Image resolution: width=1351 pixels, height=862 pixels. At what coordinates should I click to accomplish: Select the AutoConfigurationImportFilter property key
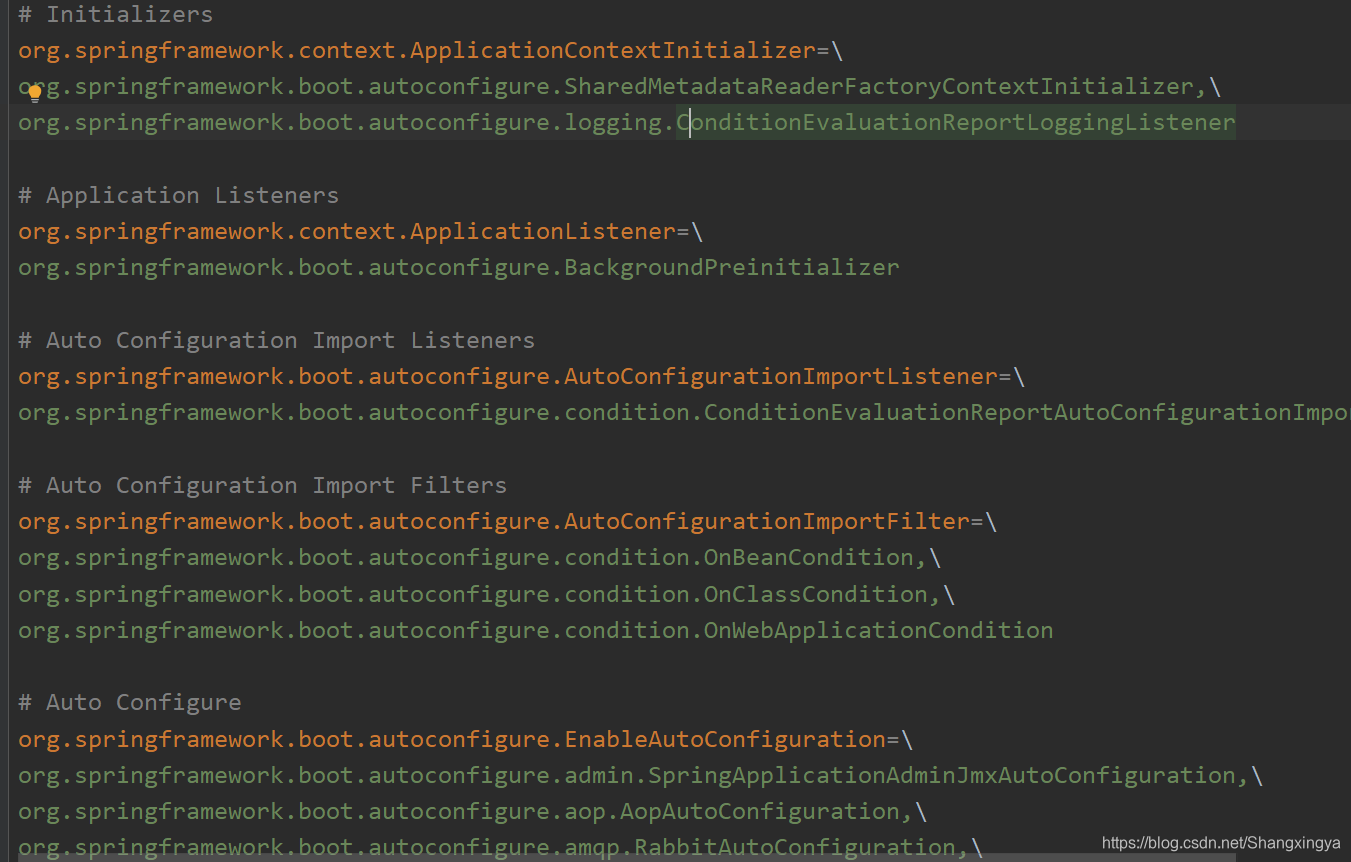[x=494, y=522]
